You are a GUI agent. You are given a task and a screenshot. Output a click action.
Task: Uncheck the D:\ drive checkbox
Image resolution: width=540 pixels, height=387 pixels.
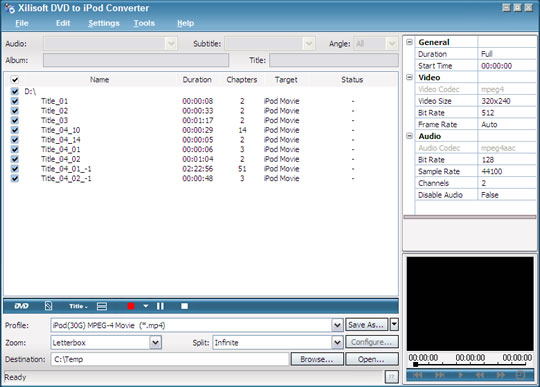(x=14, y=92)
